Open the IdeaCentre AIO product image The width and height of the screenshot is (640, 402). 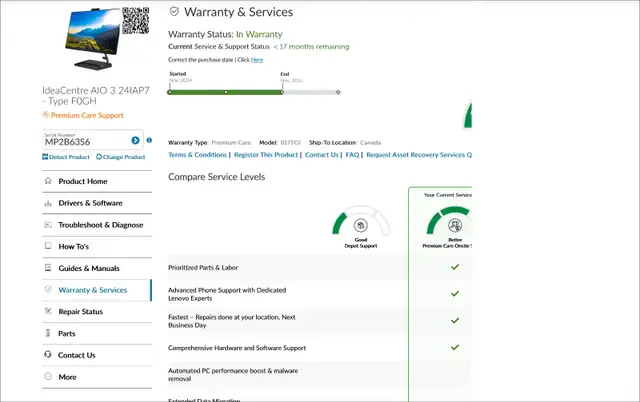coord(92,39)
